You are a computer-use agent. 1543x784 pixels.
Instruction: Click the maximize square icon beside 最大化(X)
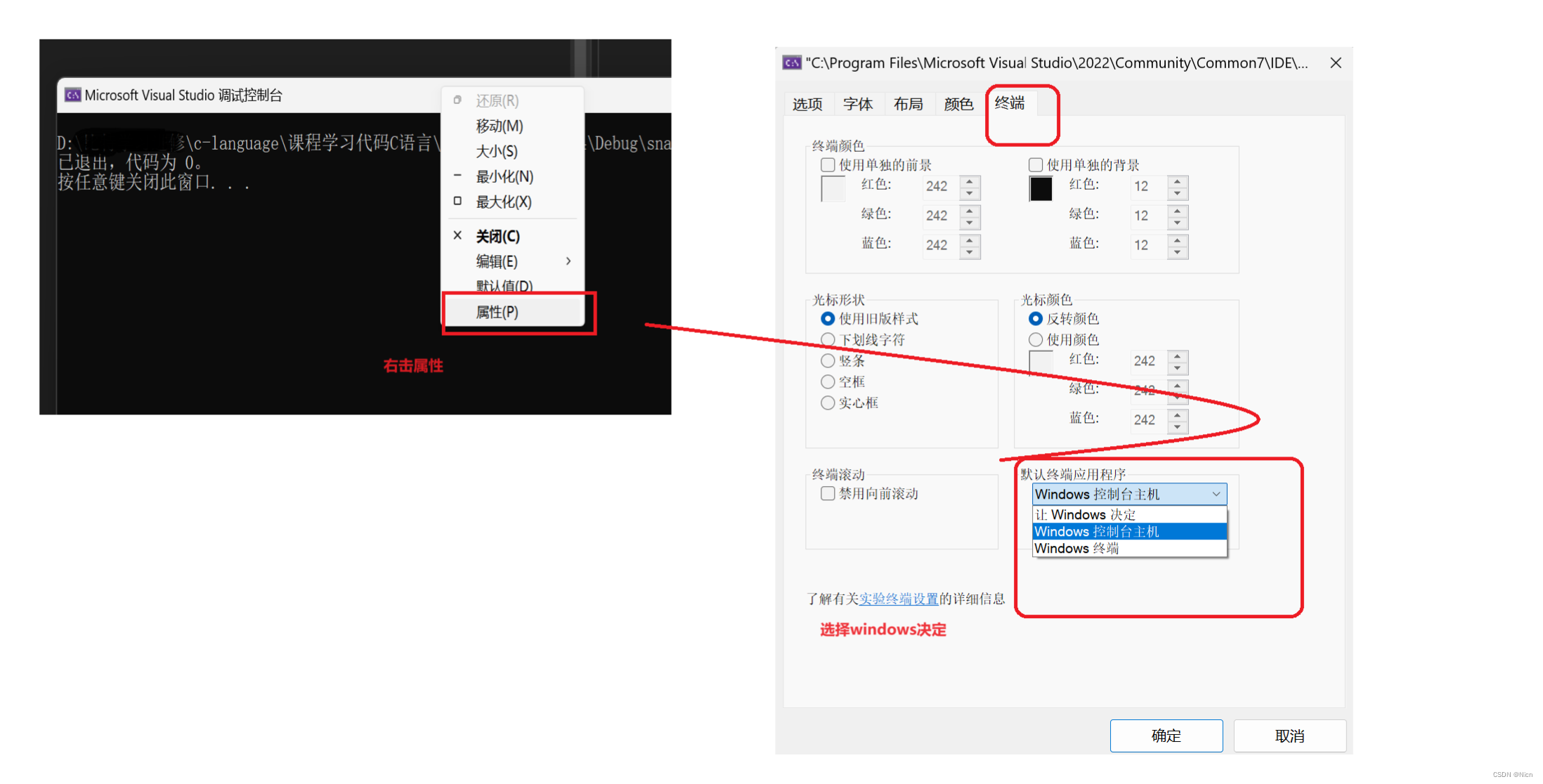pos(457,202)
